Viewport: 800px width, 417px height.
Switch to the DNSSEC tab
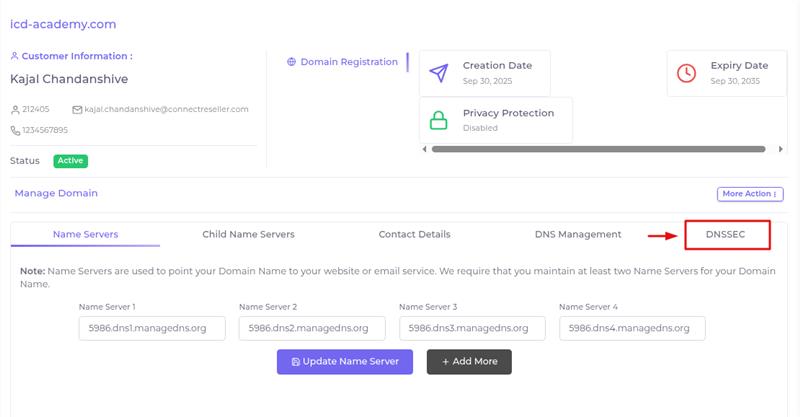(x=726, y=235)
